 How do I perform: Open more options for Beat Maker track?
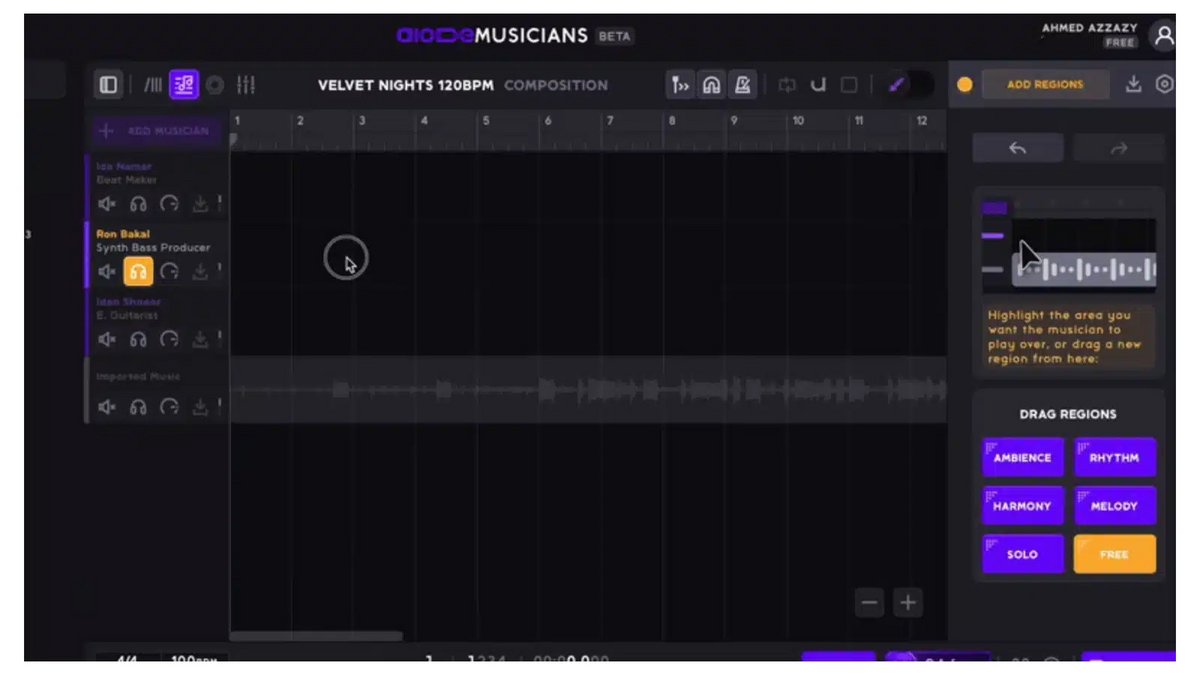(x=220, y=203)
